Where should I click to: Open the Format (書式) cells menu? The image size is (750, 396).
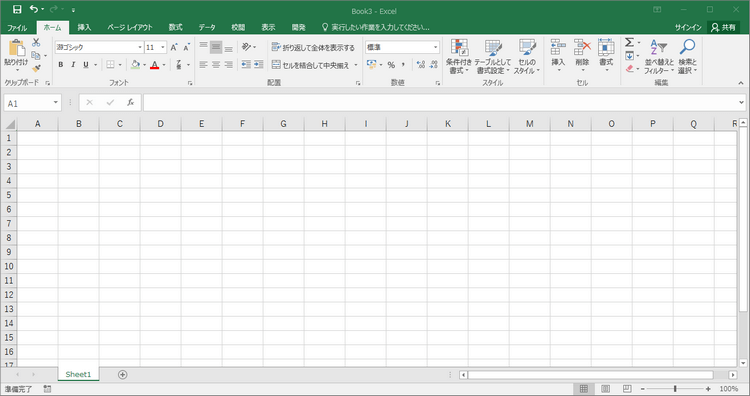[606, 55]
